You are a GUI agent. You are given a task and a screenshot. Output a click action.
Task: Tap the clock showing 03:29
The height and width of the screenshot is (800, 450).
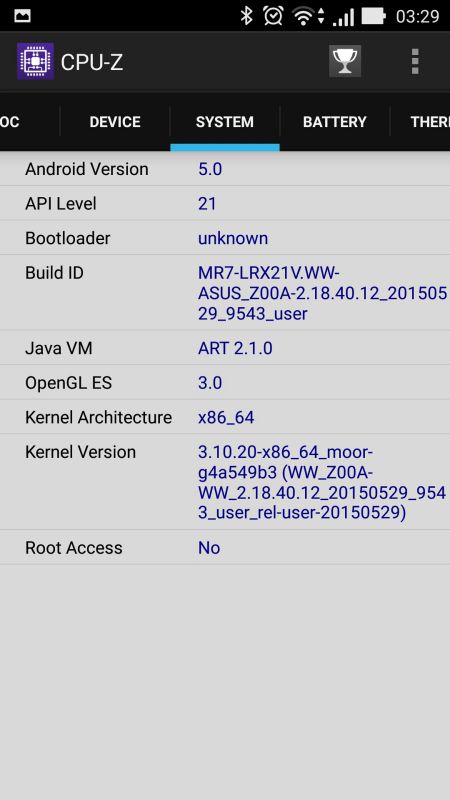417,16
